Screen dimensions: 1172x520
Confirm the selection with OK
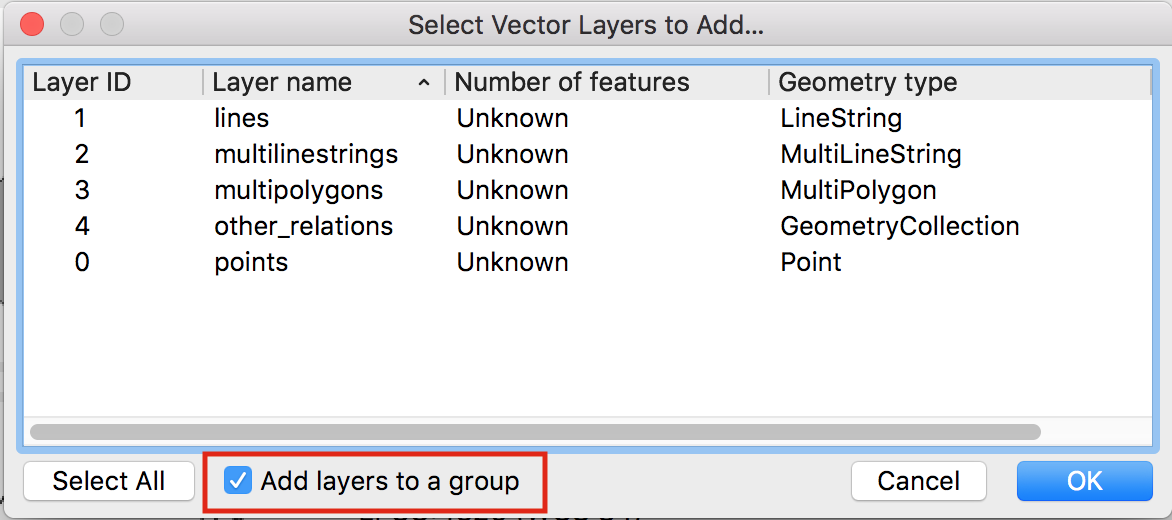tap(1085, 481)
